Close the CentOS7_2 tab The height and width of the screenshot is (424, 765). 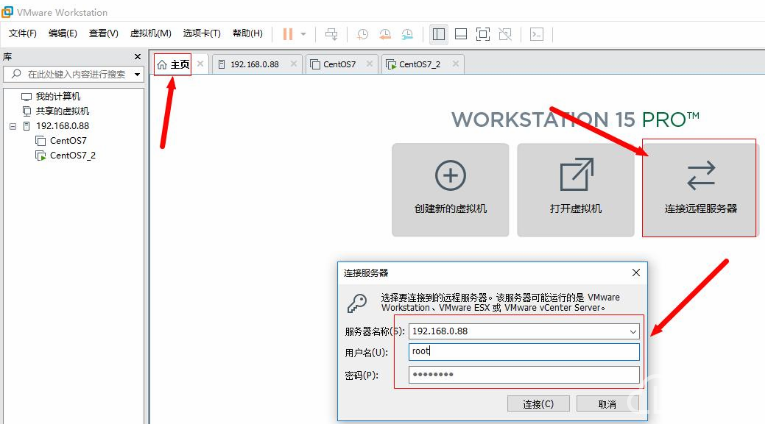point(455,64)
